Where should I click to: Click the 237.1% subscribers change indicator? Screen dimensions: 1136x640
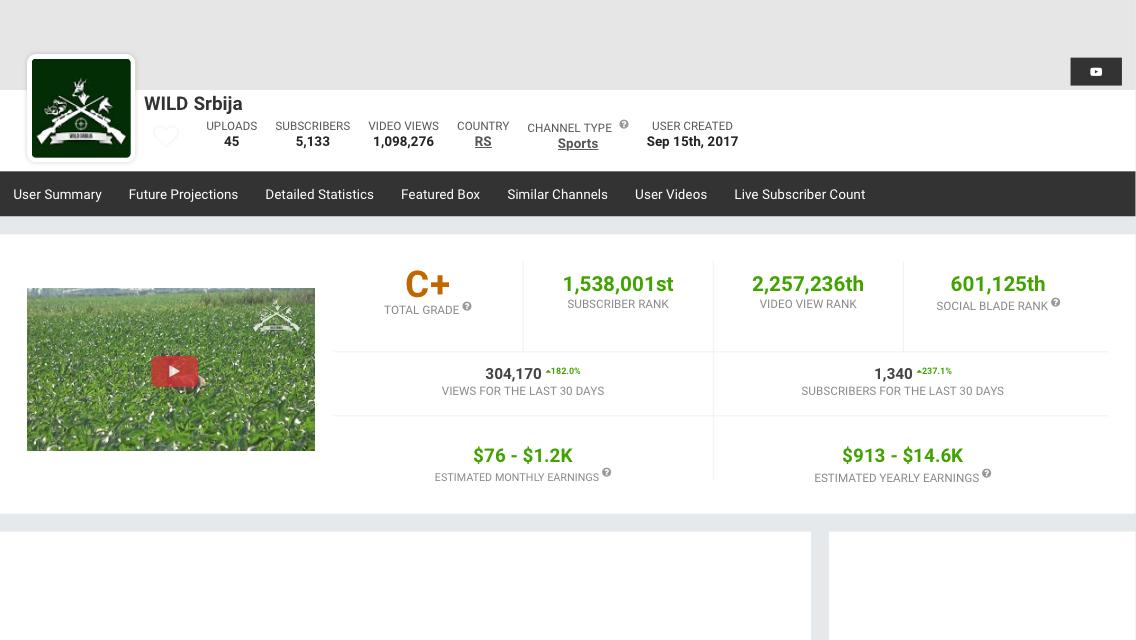pos(935,371)
